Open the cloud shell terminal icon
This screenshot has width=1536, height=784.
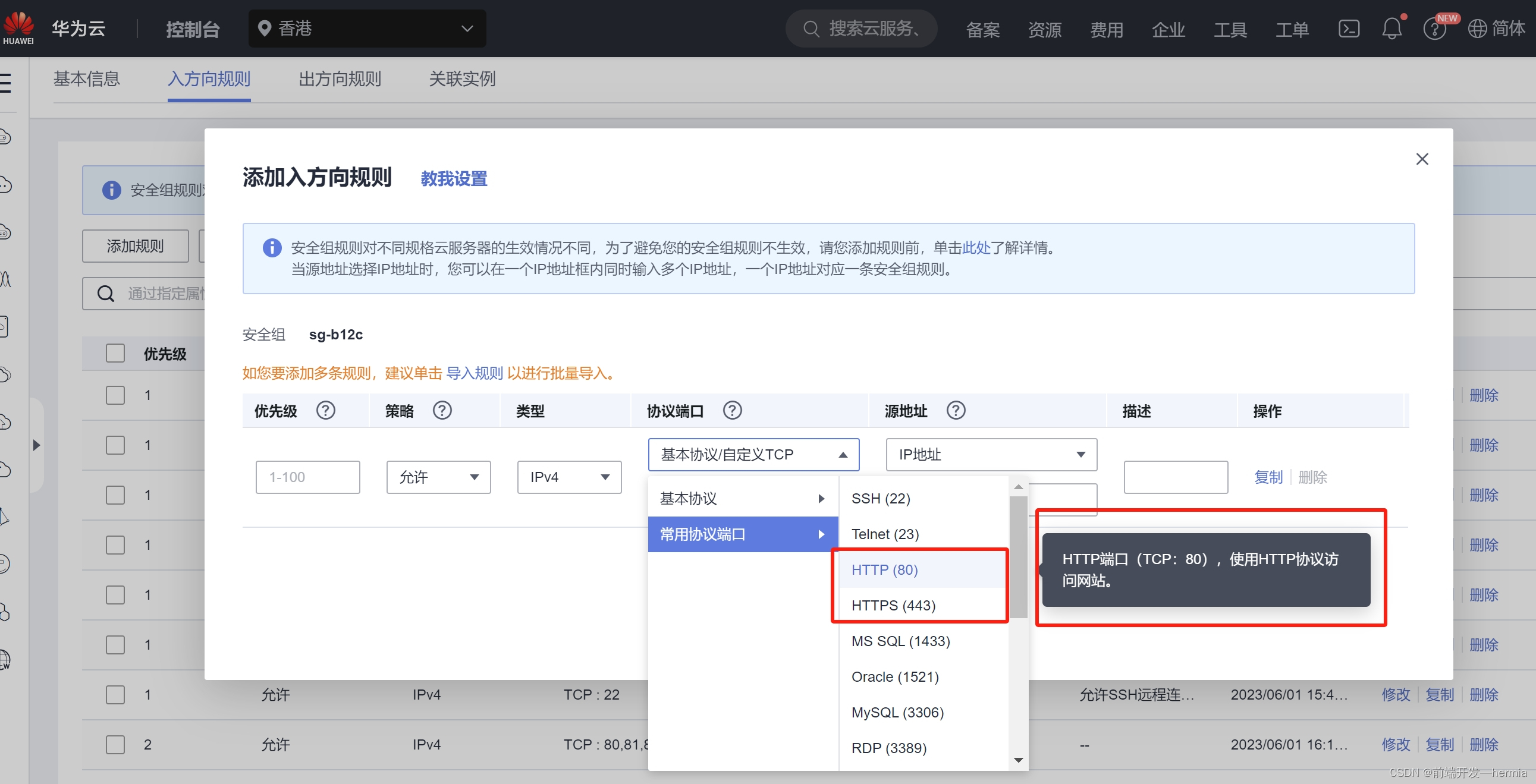(1349, 29)
